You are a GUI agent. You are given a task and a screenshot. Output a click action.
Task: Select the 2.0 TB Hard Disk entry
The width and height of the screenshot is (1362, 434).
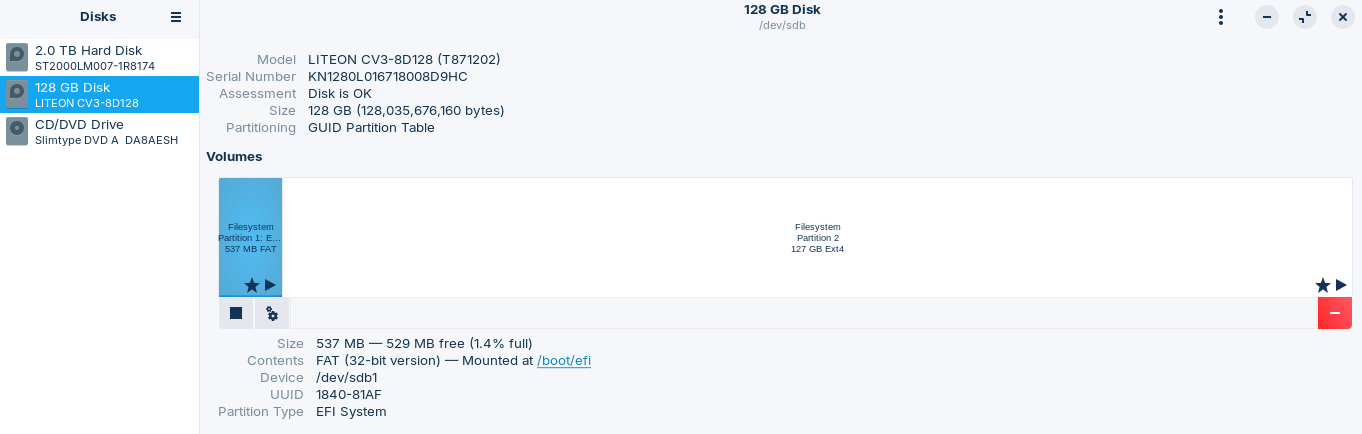click(99, 58)
